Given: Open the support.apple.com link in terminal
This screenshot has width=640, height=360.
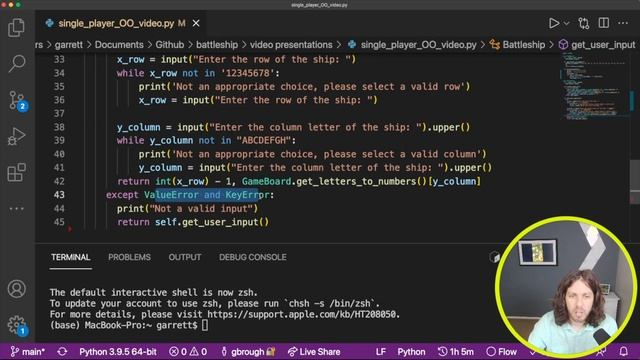Looking at the screenshot, I should pyautogui.click(x=302, y=314).
